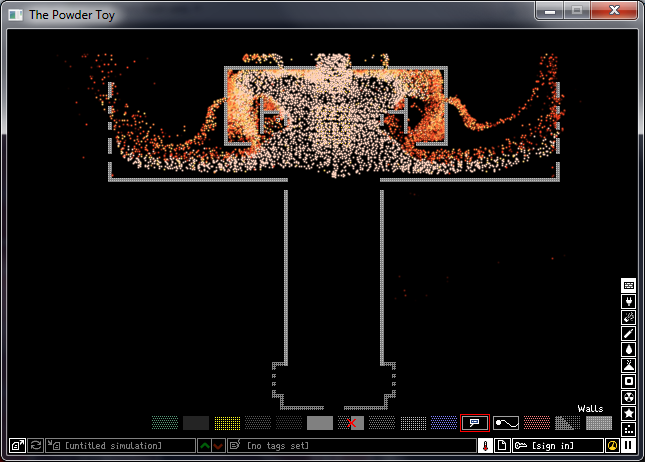Viewport: 645px width, 462px height.
Task: Pick the green dotted wall swatch
Action: [165, 423]
